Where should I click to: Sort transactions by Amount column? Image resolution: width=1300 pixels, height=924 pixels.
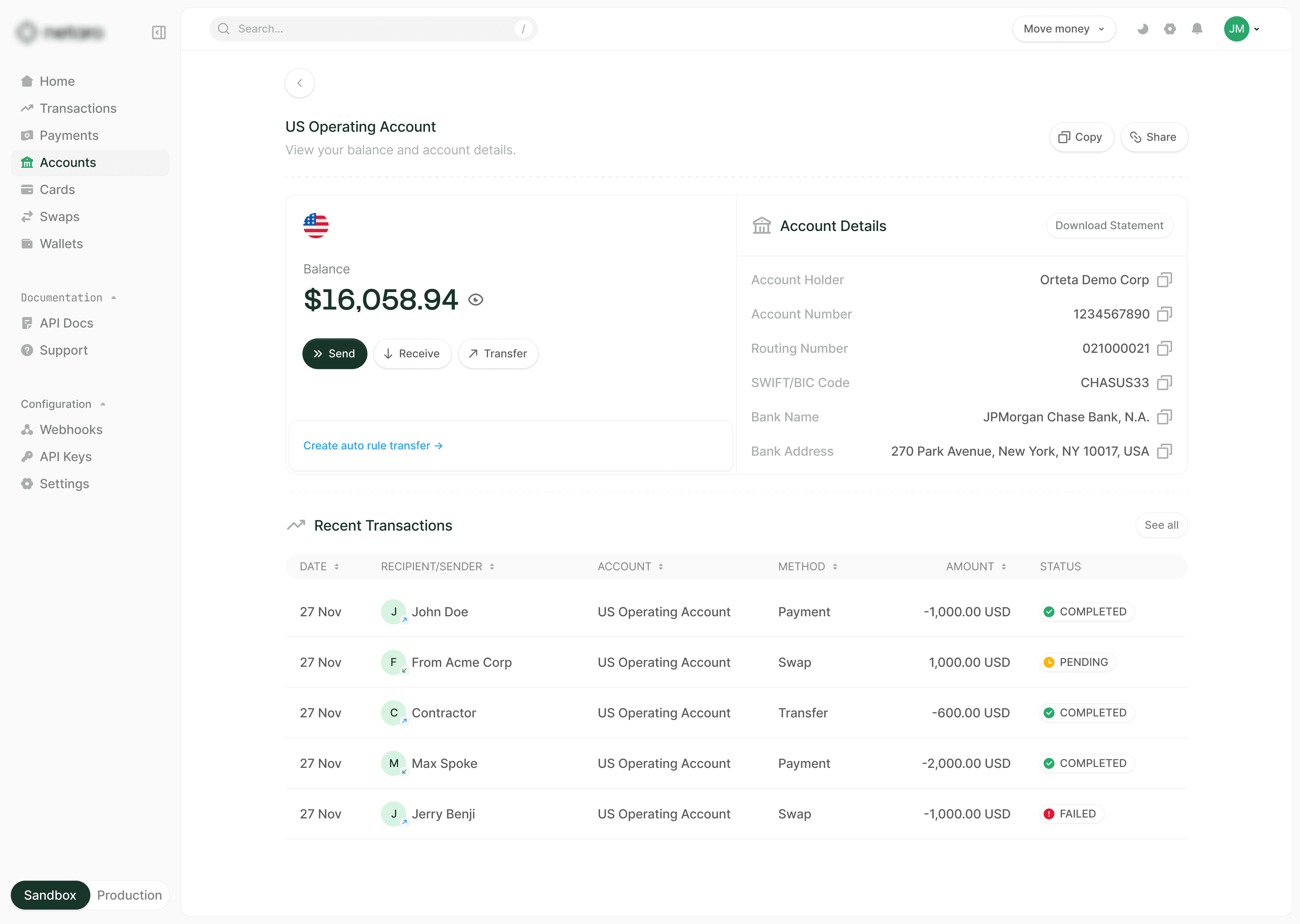pos(976,567)
